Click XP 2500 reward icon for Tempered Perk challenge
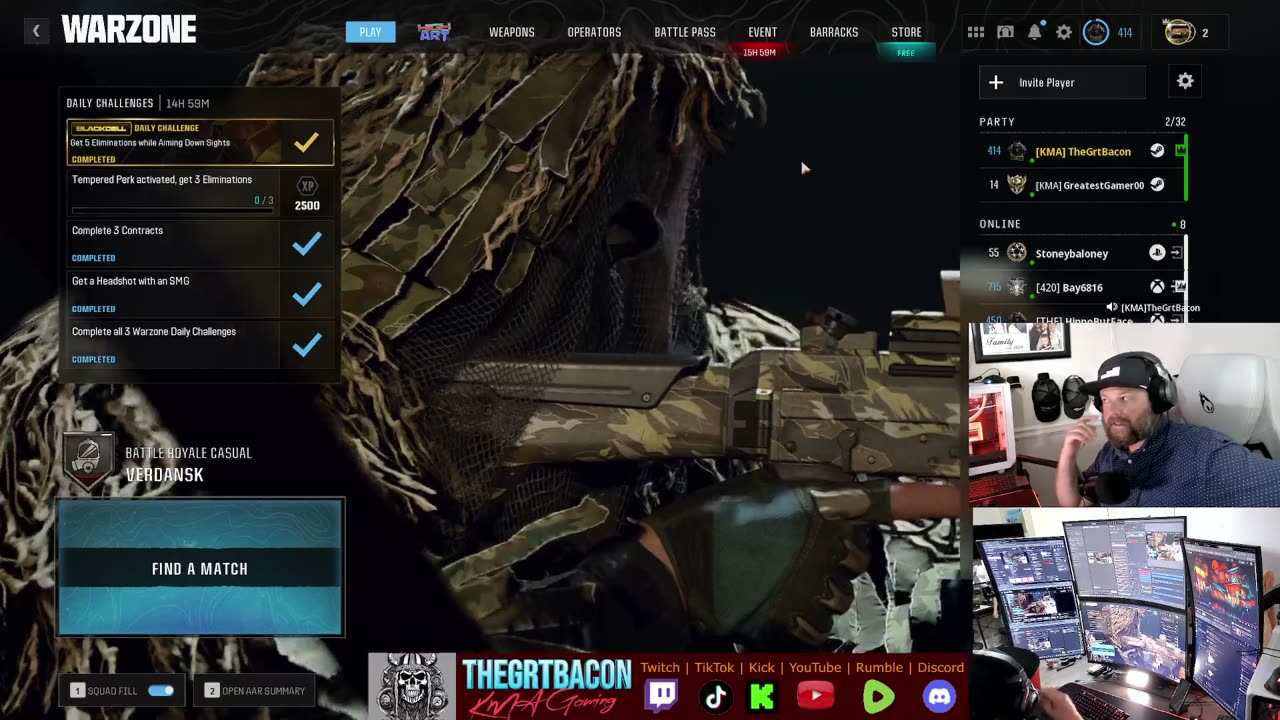 coord(307,194)
